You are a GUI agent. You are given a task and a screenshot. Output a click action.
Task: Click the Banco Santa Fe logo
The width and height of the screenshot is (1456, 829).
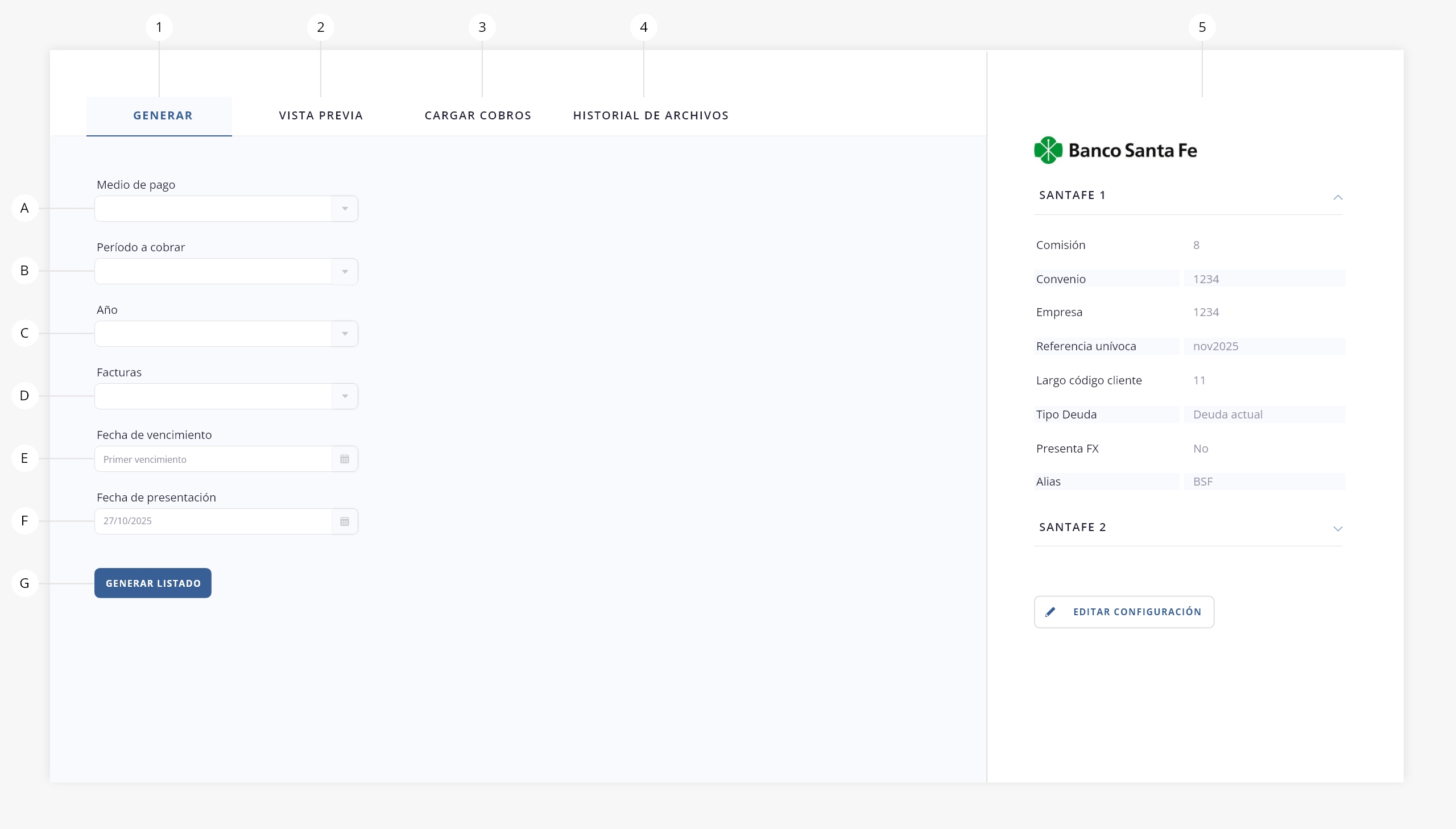1115,150
